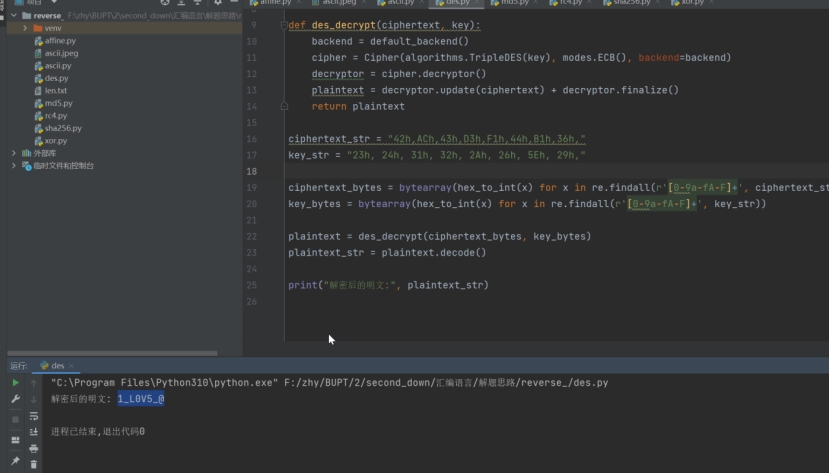
Task: Pin the Run tab with the pin icon
Action: pyautogui.click(x=15, y=461)
